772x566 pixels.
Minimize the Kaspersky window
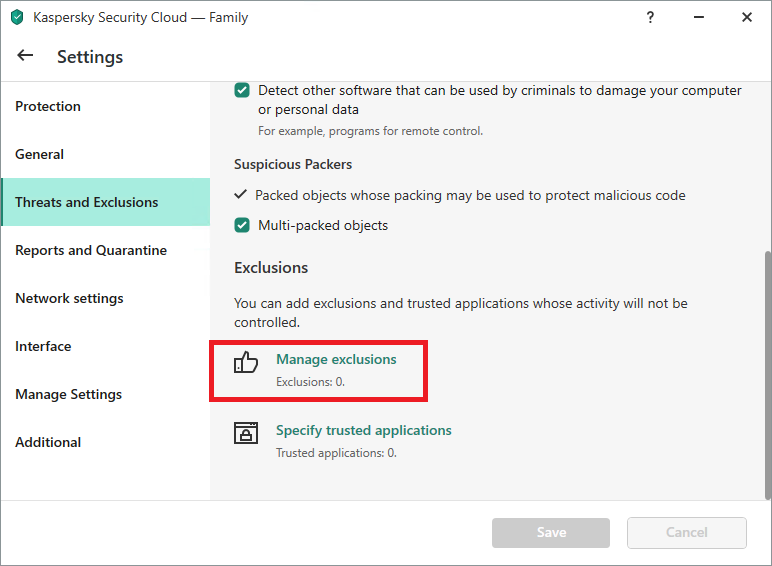pos(698,17)
